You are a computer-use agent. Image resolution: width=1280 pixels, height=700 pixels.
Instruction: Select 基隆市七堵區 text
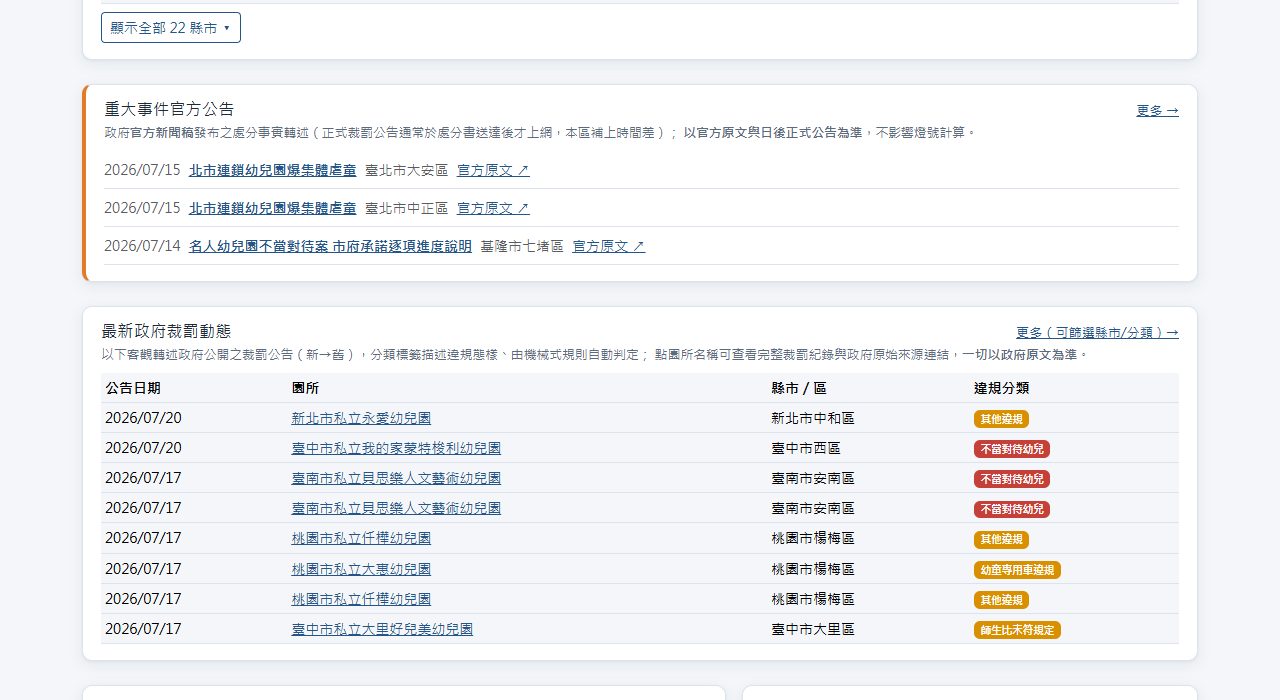coord(522,246)
